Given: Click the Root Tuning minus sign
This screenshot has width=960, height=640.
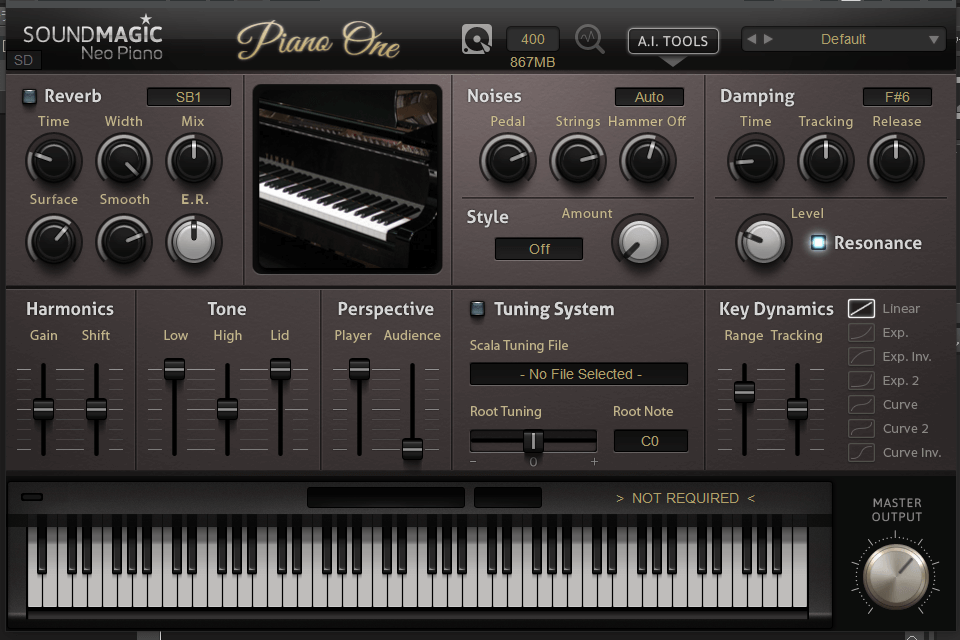Looking at the screenshot, I should pyautogui.click(x=473, y=462).
